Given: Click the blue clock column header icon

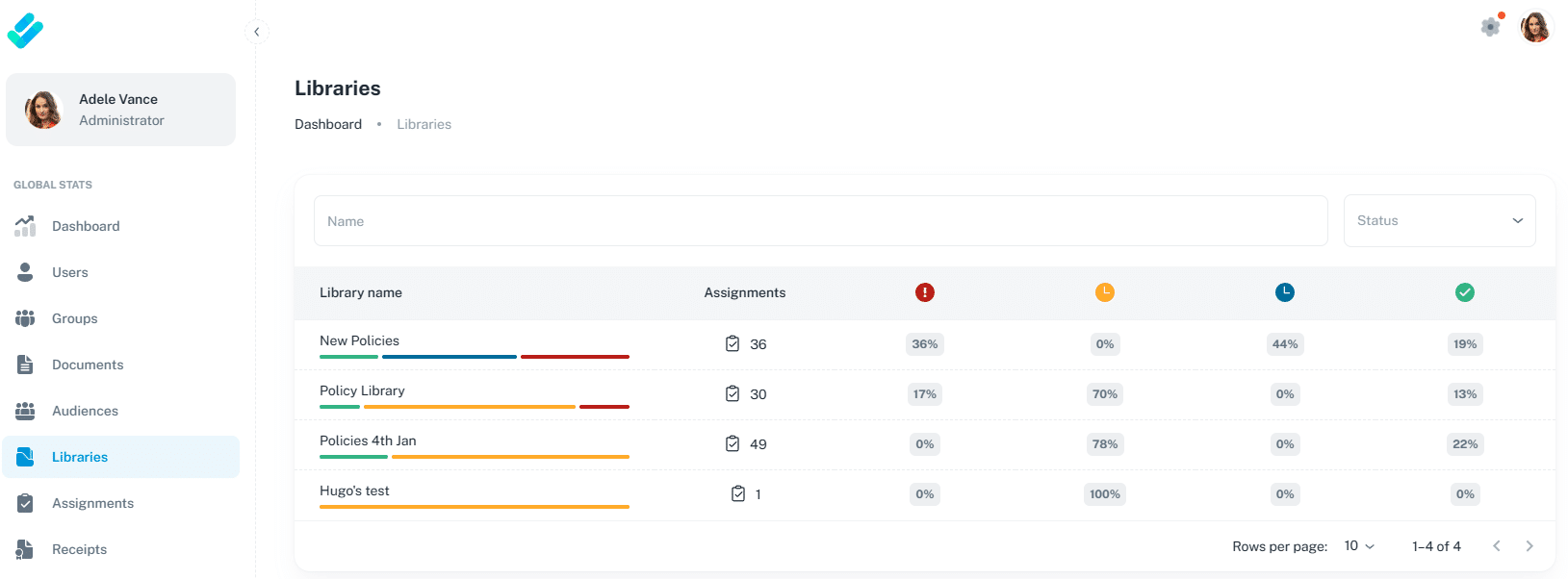Looking at the screenshot, I should pyautogui.click(x=1285, y=292).
